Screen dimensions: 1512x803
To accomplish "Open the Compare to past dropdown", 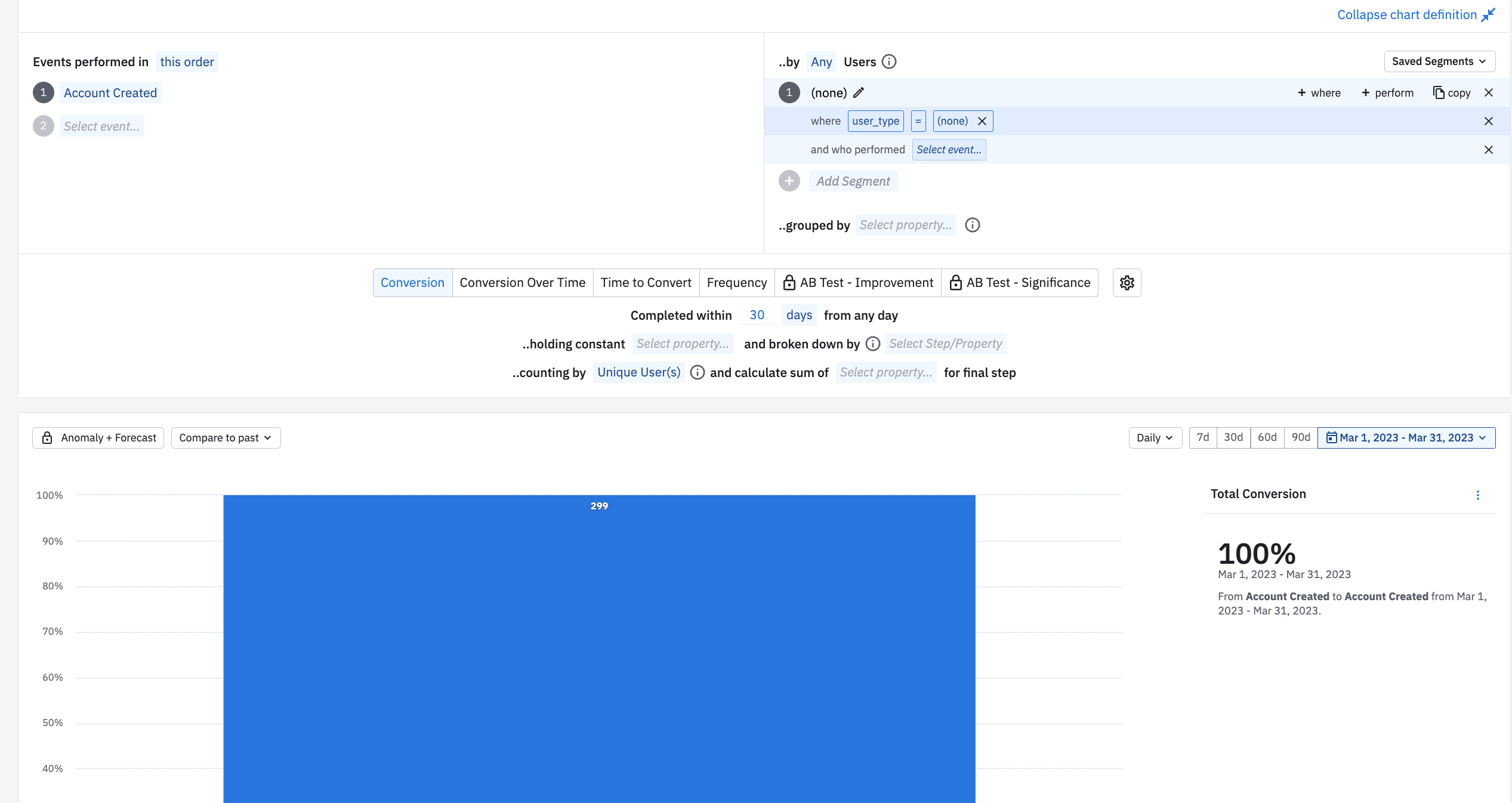I will click(226, 437).
